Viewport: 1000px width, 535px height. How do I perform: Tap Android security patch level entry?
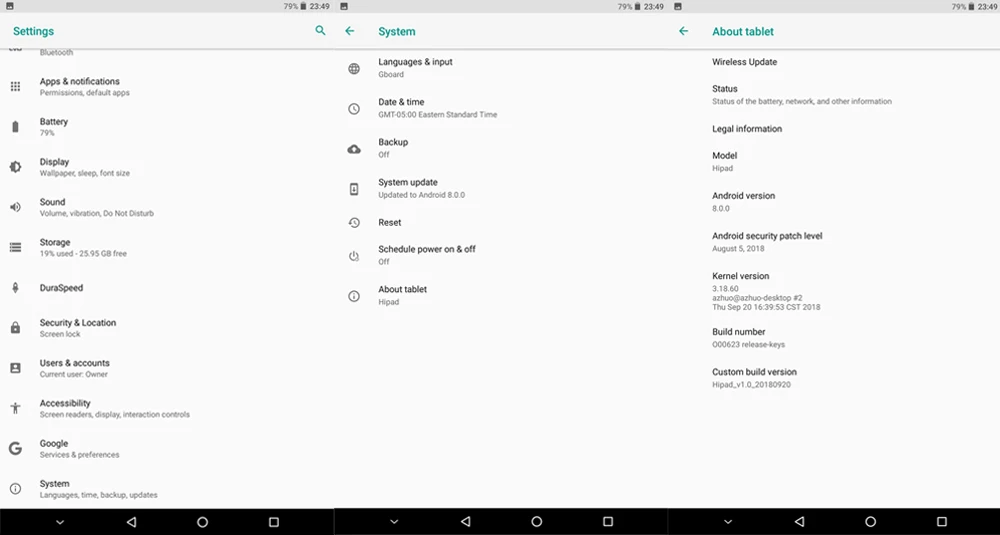coord(834,242)
